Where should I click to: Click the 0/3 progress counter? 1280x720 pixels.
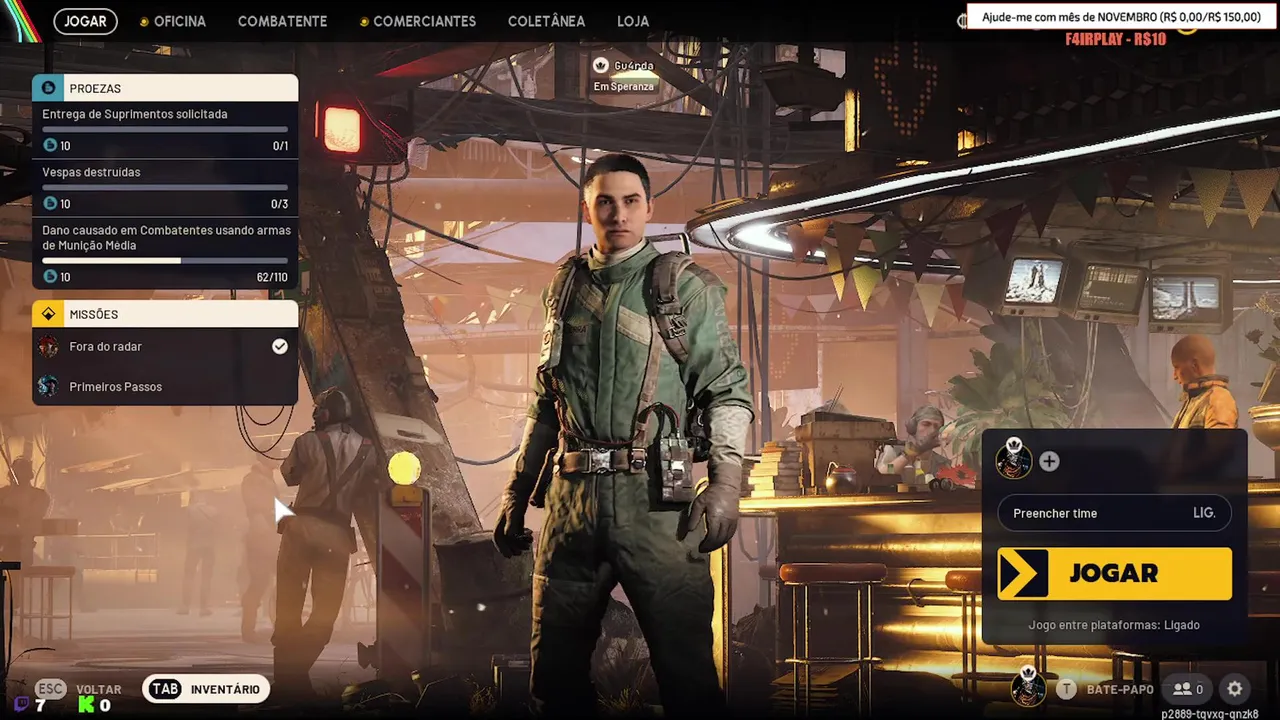point(280,204)
